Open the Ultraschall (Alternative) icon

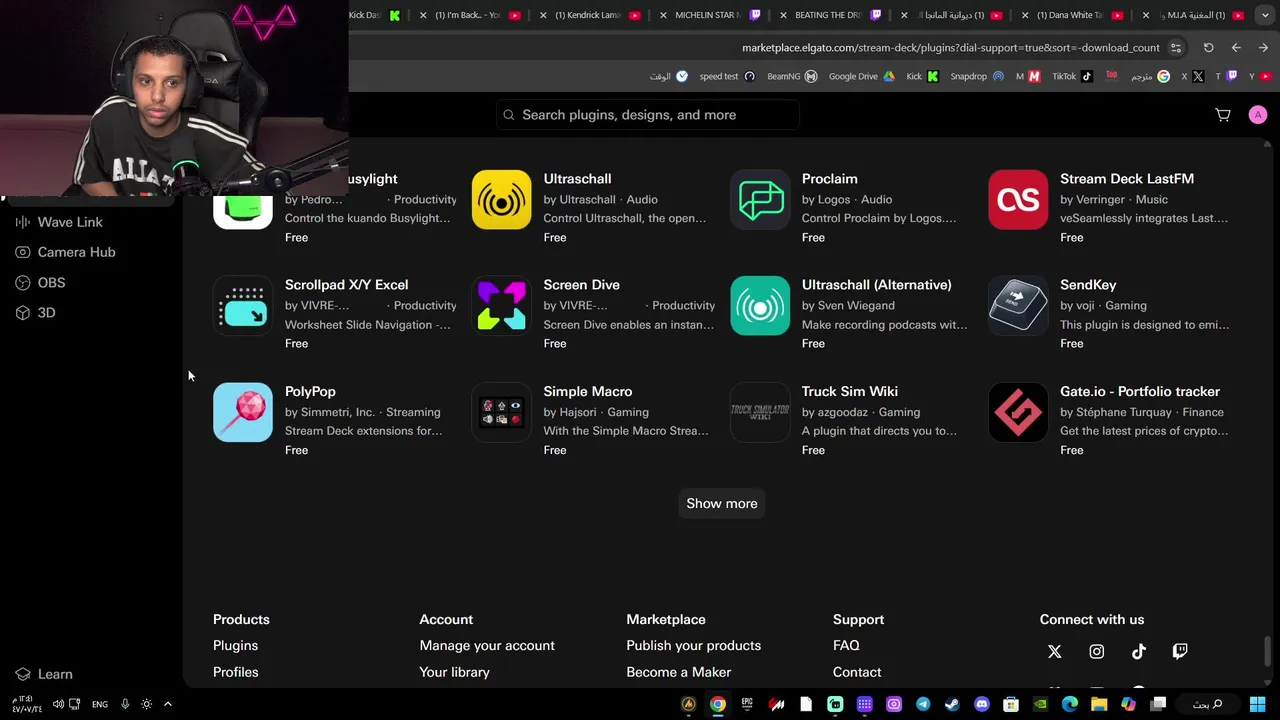(760, 306)
